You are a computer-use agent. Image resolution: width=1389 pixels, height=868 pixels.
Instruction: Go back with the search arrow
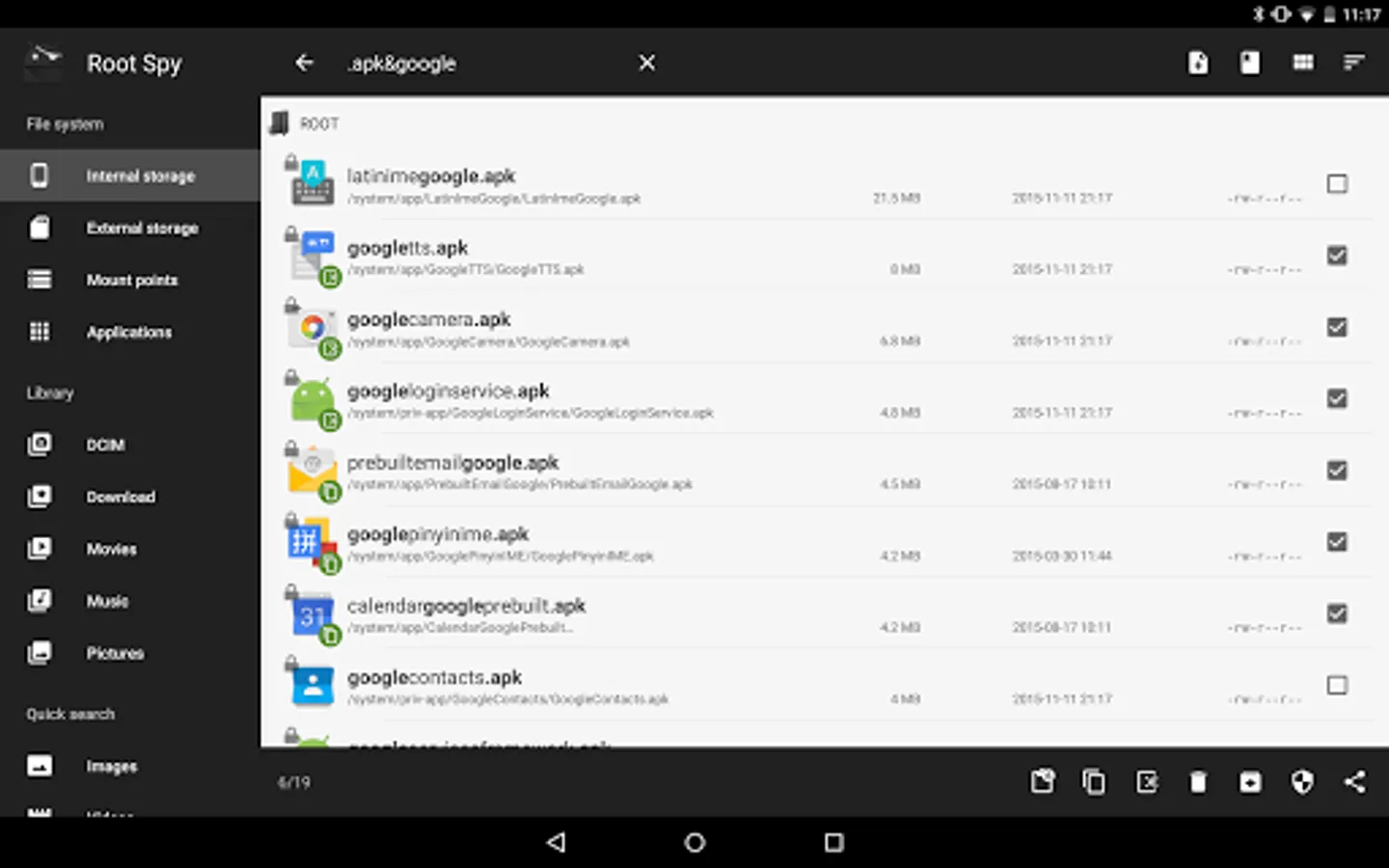click(x=305, y=63)
